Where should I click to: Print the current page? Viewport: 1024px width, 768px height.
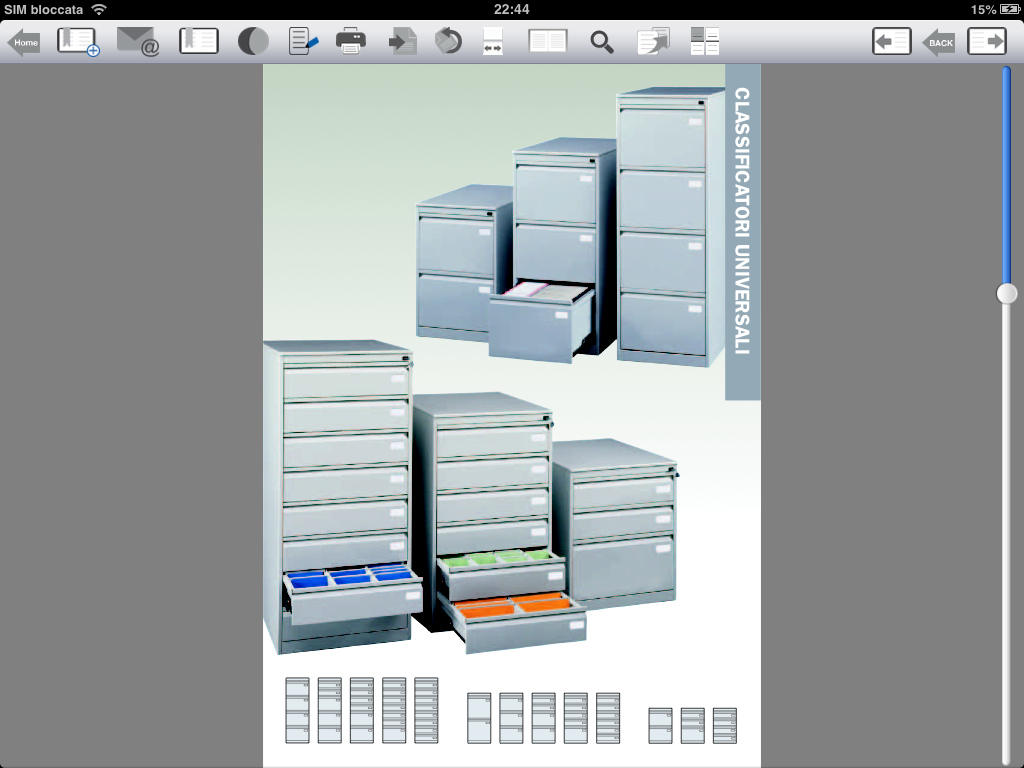(x=351, y=42)
